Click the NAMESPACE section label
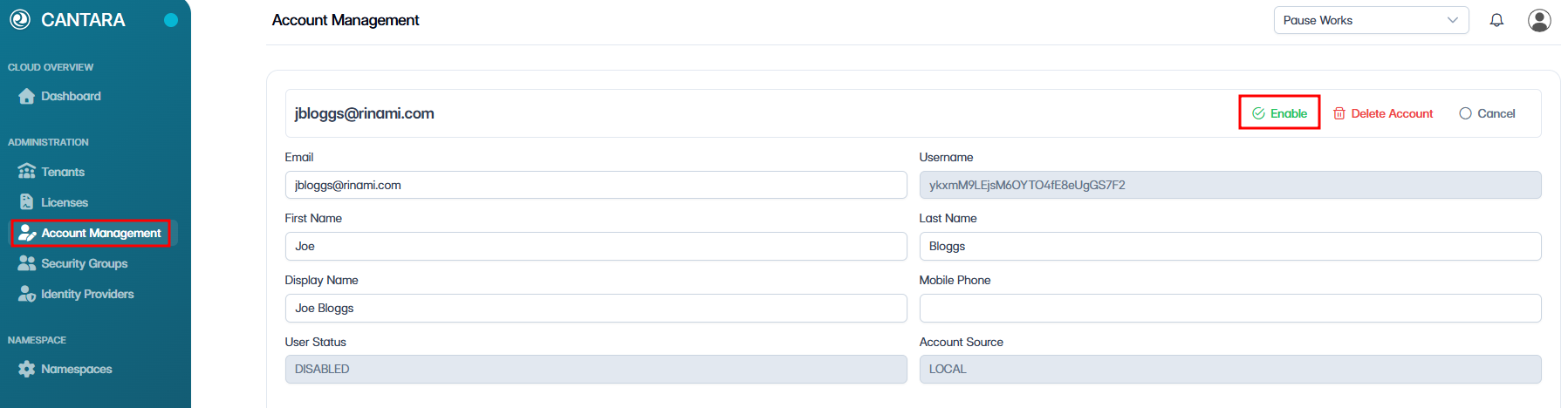The height and width of the screenshot is (408, 1568). (x=37, y=340)
